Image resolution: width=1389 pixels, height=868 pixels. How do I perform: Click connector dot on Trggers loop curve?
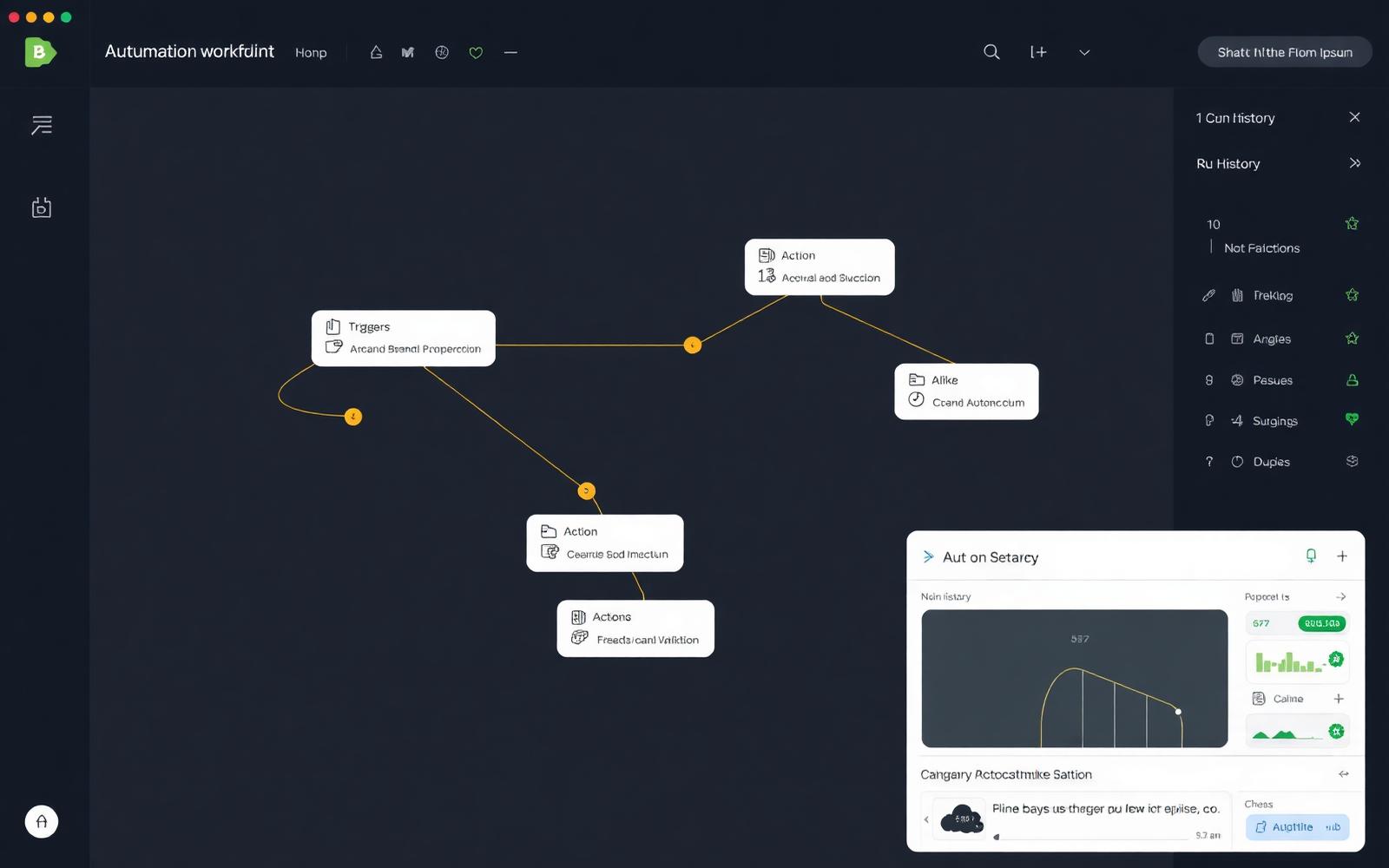pos(353,417)
